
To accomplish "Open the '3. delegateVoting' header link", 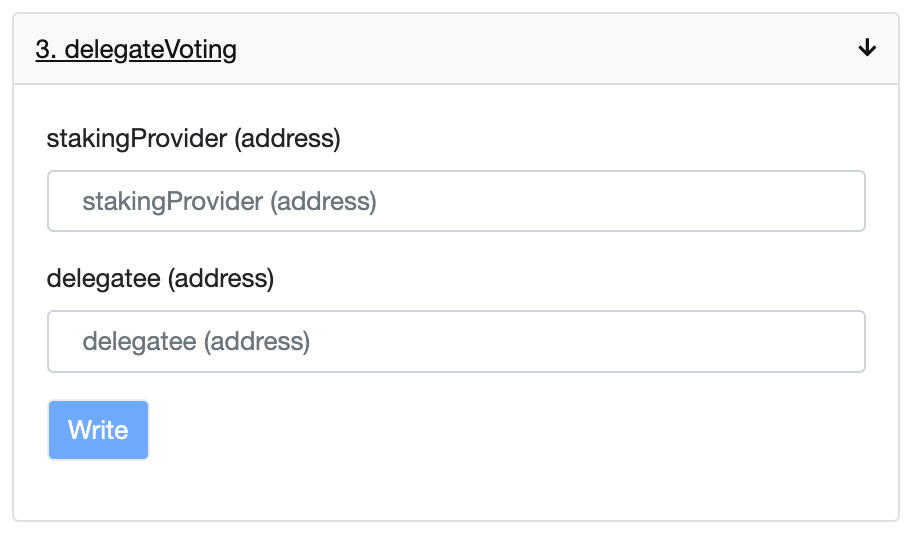I will coord(136,49).
